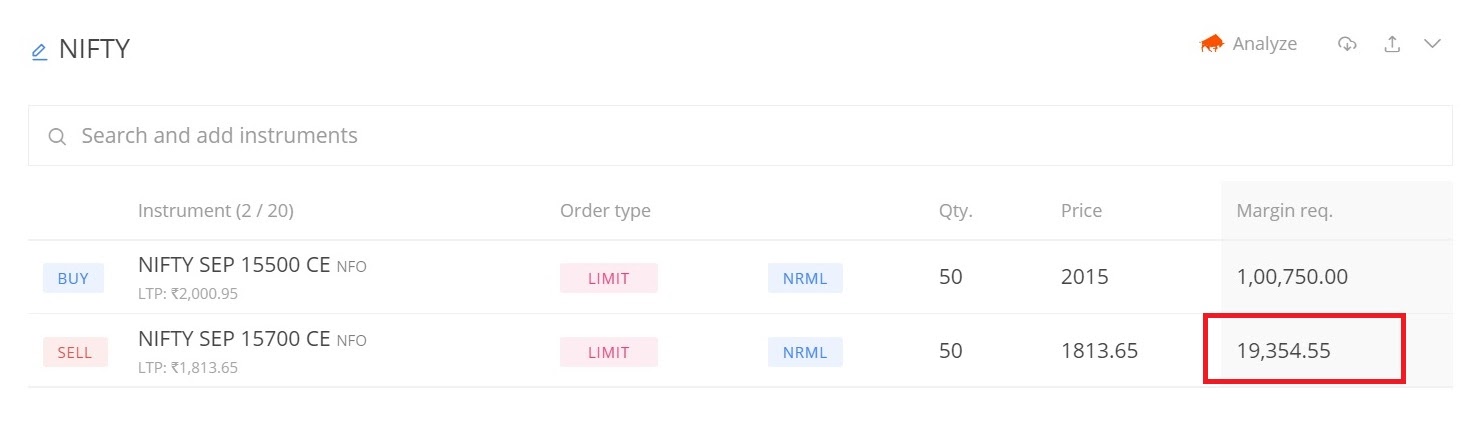Click the Analyze button label
The height and width of the screenshot is (427, 1468).
pyautogui.click(x=1264, y=44)
